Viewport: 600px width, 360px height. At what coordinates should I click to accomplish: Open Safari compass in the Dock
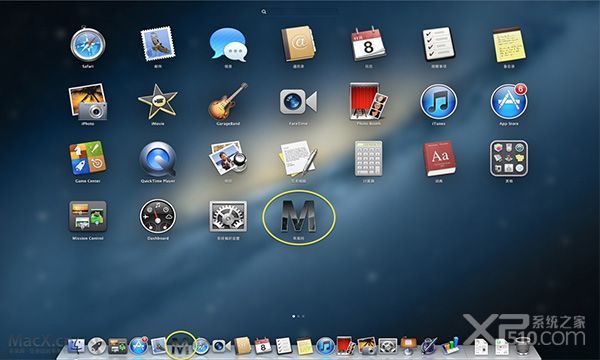click(202, 346)
